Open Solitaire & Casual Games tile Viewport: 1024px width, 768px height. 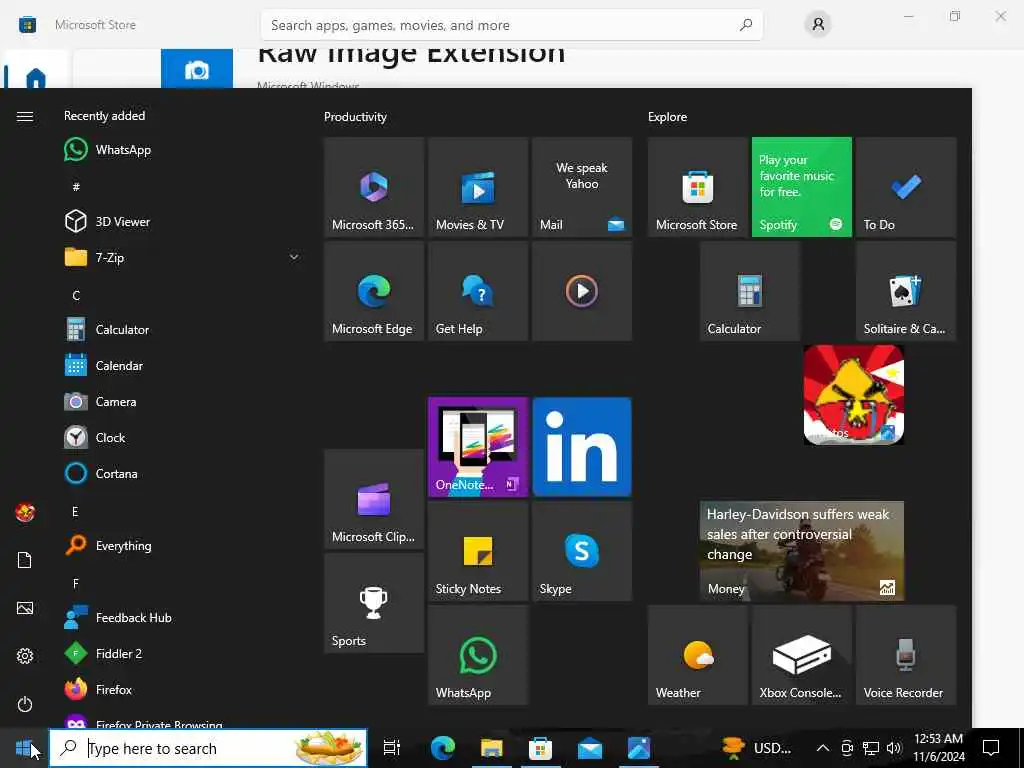pos(906,291)
